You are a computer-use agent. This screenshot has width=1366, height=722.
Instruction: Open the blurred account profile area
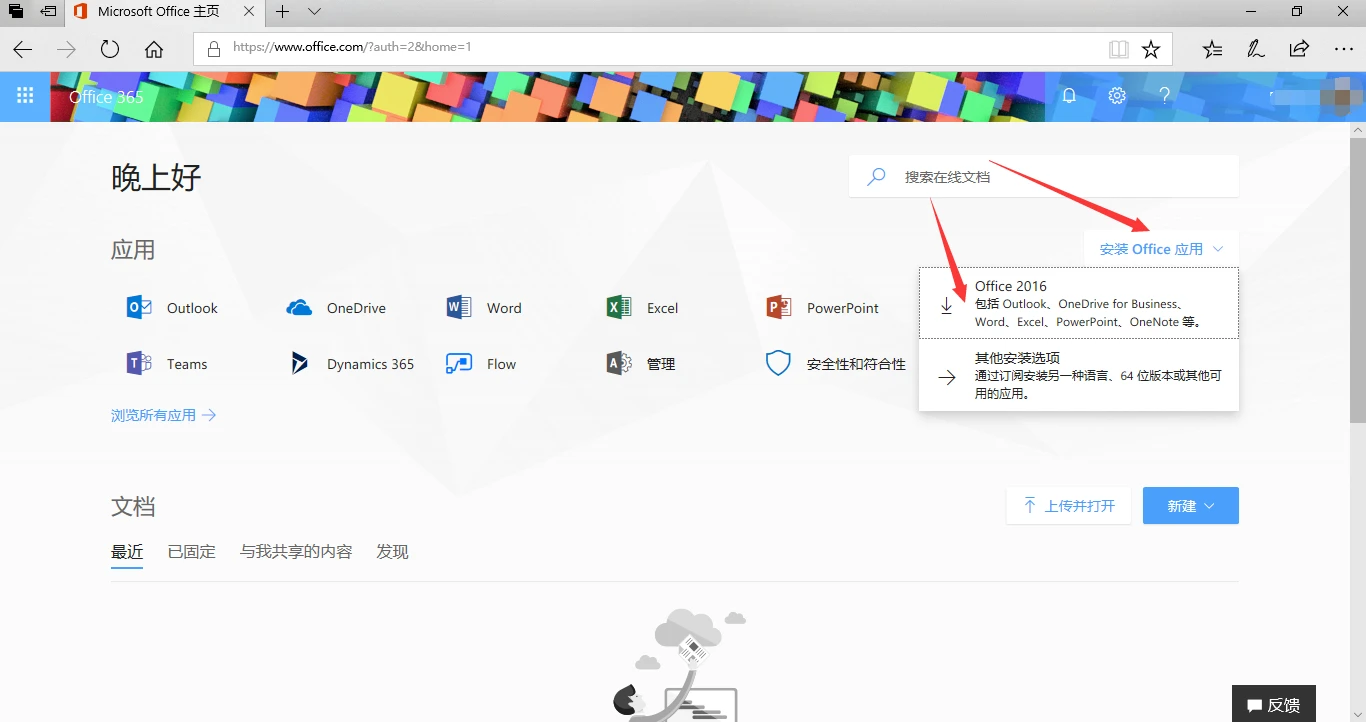(x=1316, y=96)
